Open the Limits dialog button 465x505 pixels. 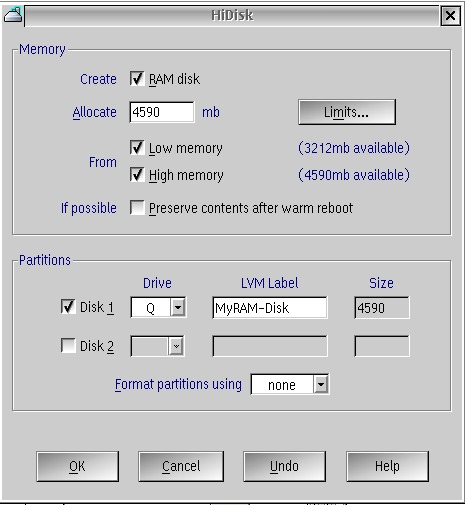pos(347,112)
